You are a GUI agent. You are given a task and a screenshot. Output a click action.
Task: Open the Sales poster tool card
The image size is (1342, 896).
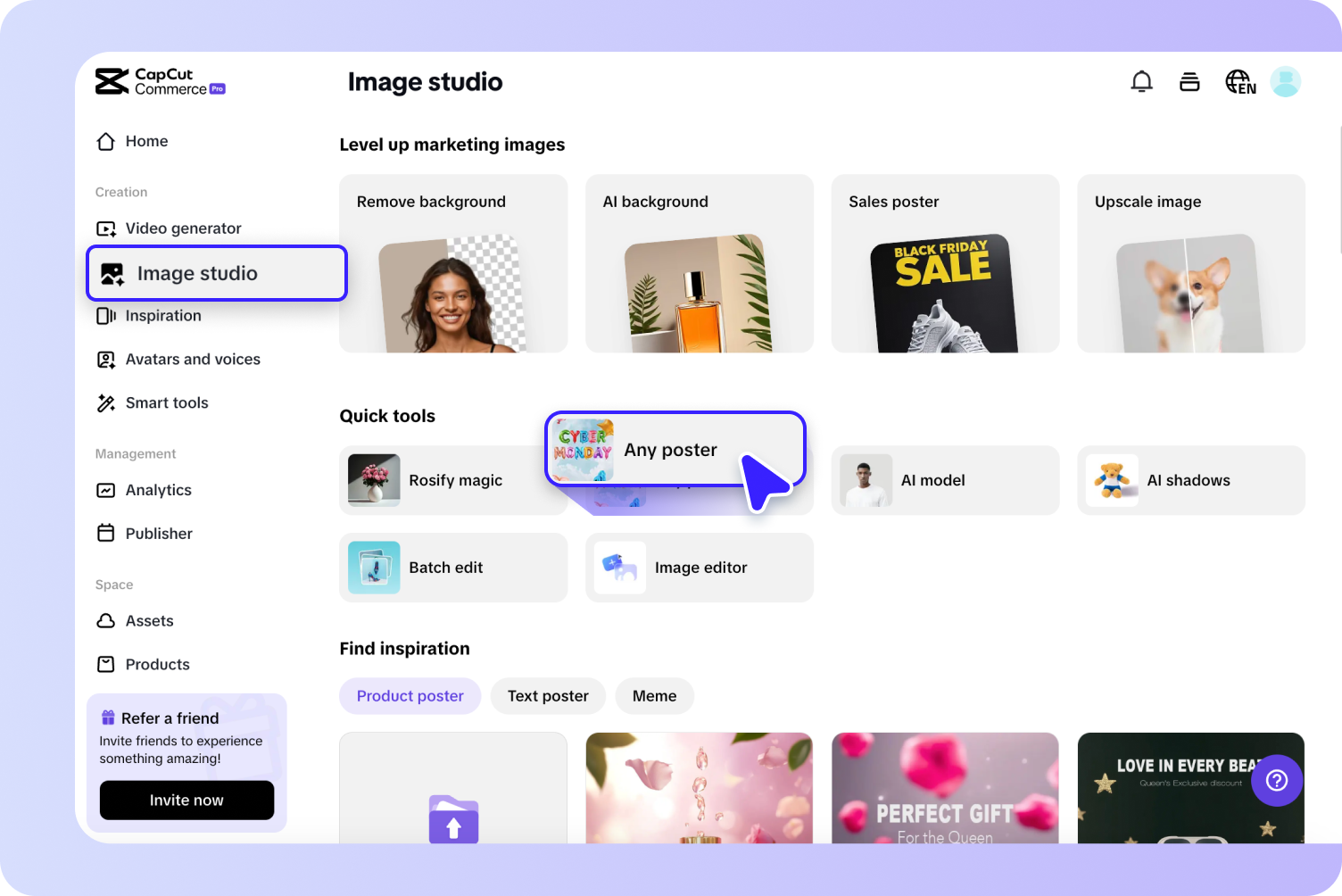[946, 263]
